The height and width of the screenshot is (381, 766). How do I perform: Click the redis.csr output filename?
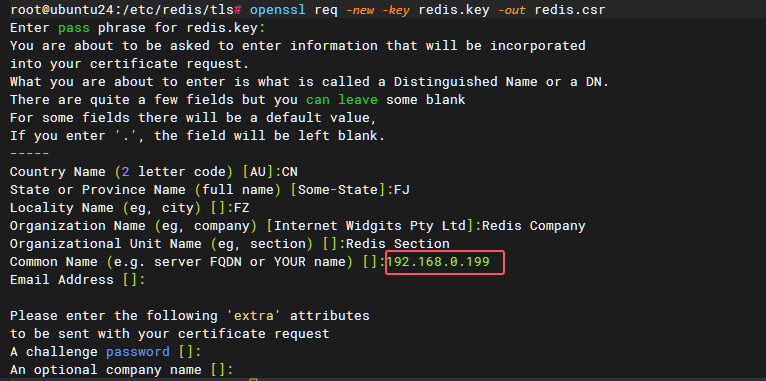tap(570, 10)
